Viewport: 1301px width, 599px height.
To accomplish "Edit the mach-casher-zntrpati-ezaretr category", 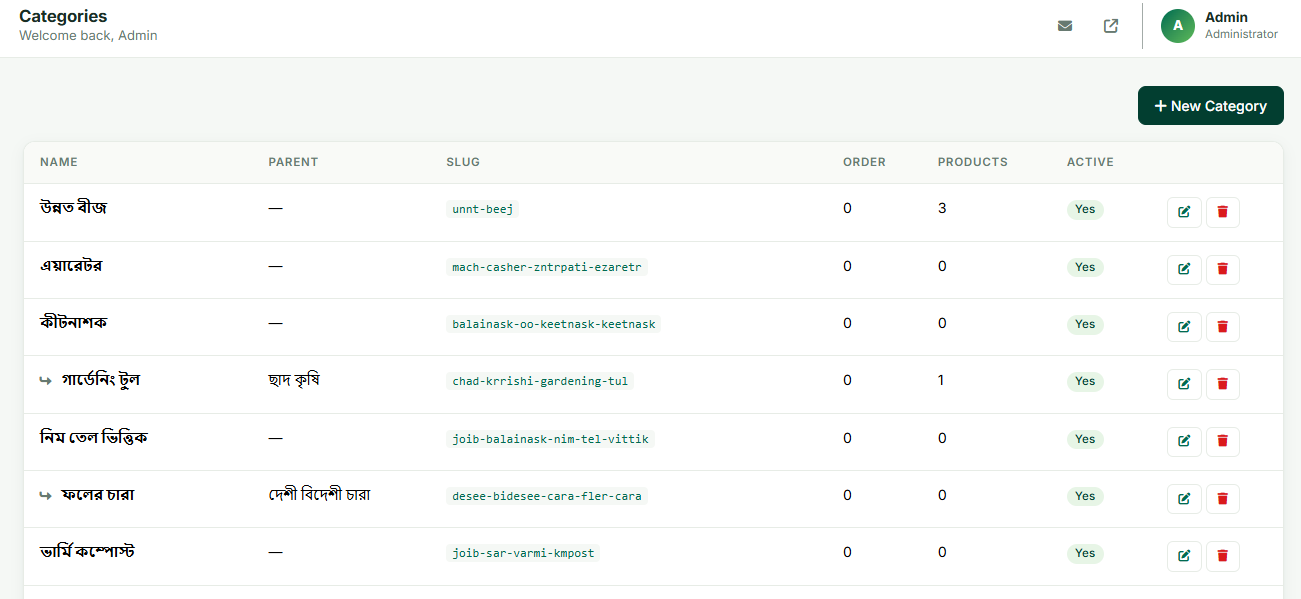I will point(1184,269).
